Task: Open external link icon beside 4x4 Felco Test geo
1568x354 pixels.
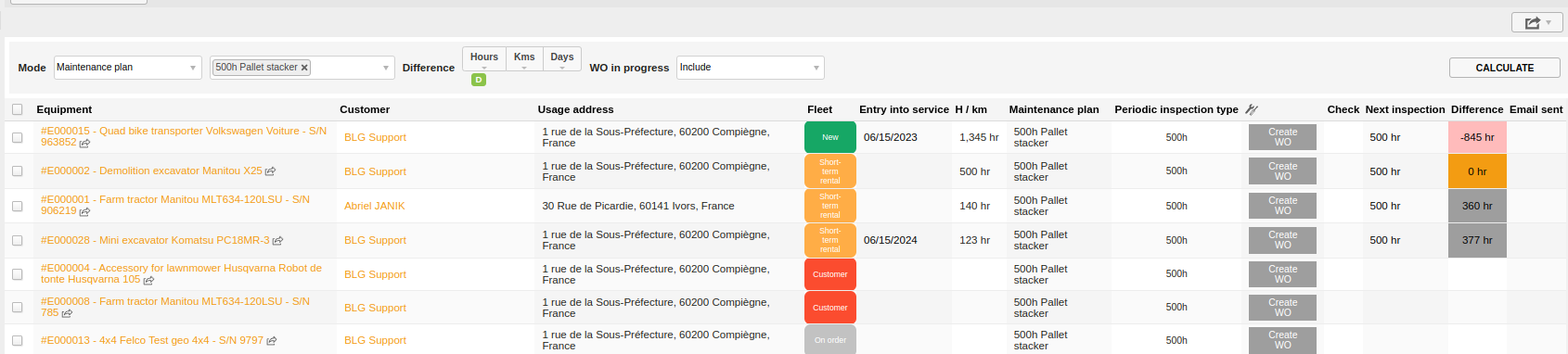Action: coord(272,341)
